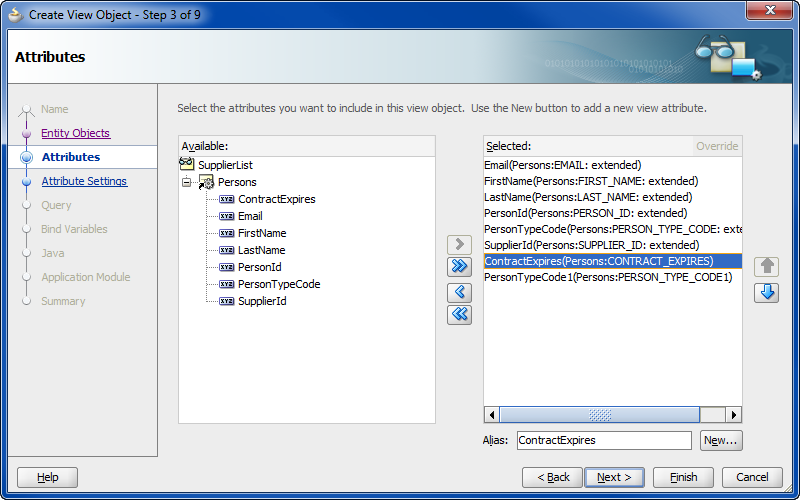Go to the Entity Objects wizard step

(76, 133)
